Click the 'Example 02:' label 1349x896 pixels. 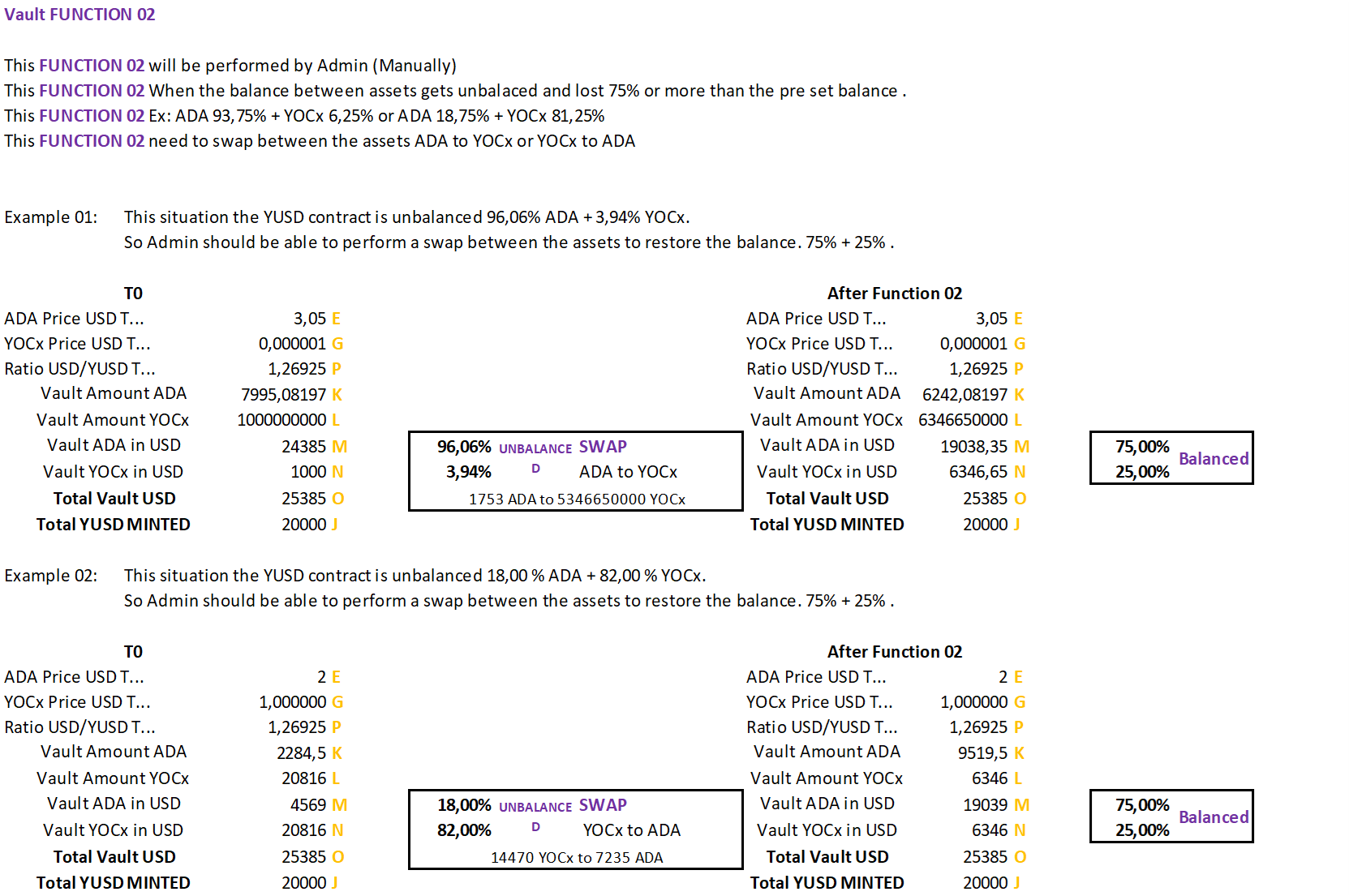50,576
